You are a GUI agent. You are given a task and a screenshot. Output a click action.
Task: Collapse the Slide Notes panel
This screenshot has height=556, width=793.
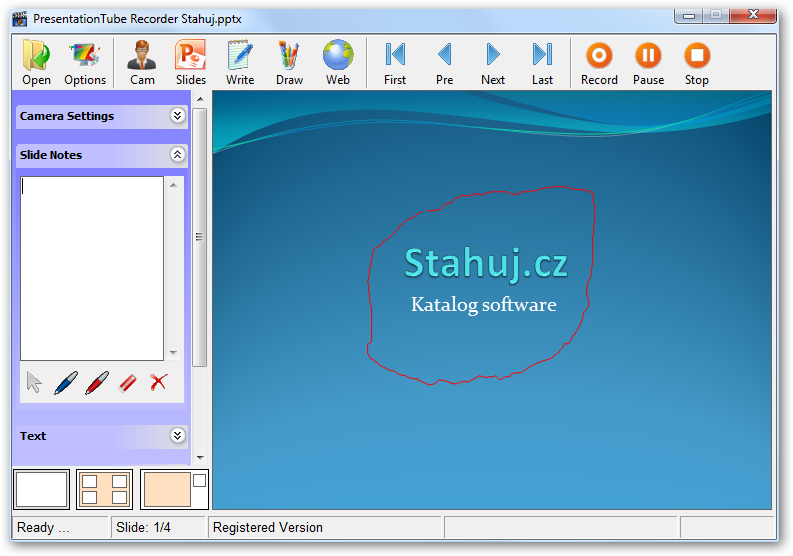[178, 154]
